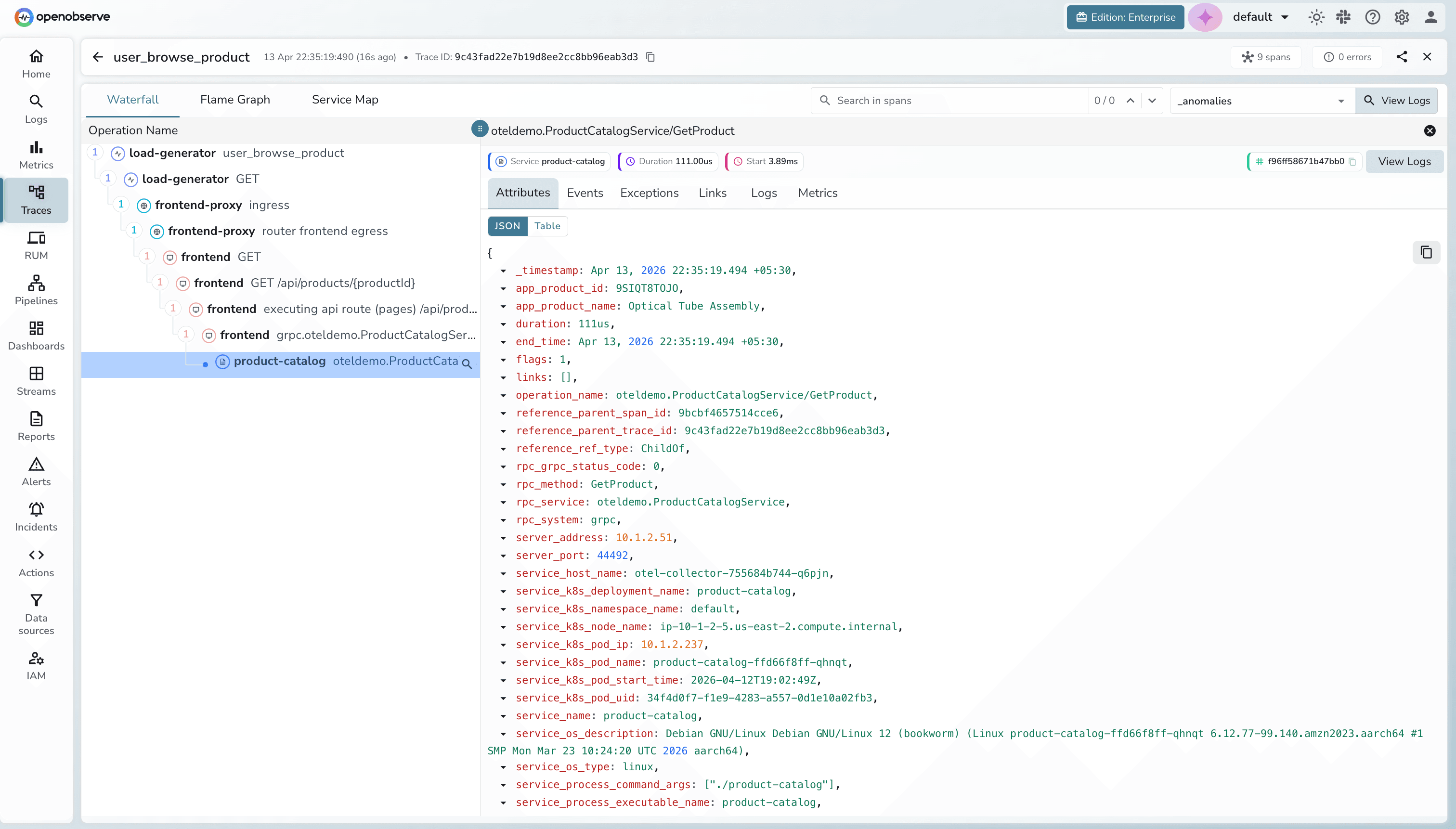
Task: Switch to the Flame Graph tab
Action: pyautogui.click(x=234, y=100)
